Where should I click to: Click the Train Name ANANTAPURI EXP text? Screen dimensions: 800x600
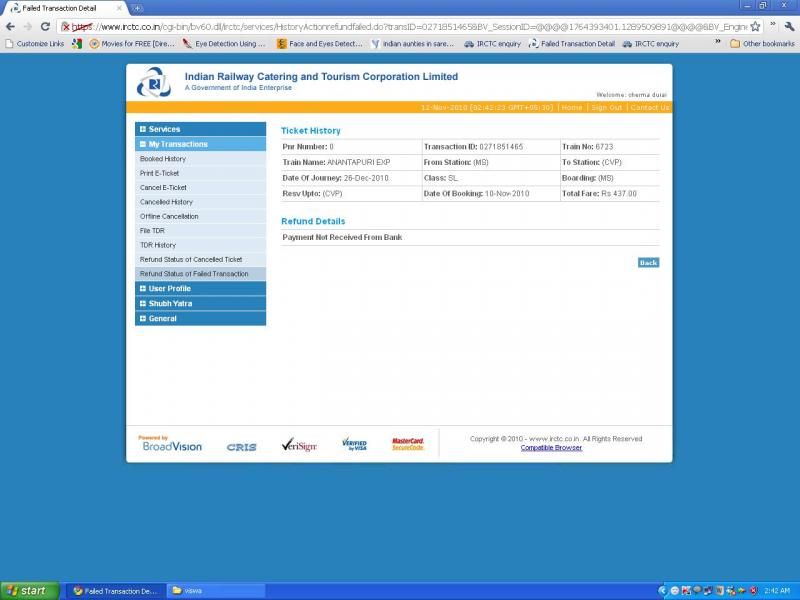click(x=336, y=162)
